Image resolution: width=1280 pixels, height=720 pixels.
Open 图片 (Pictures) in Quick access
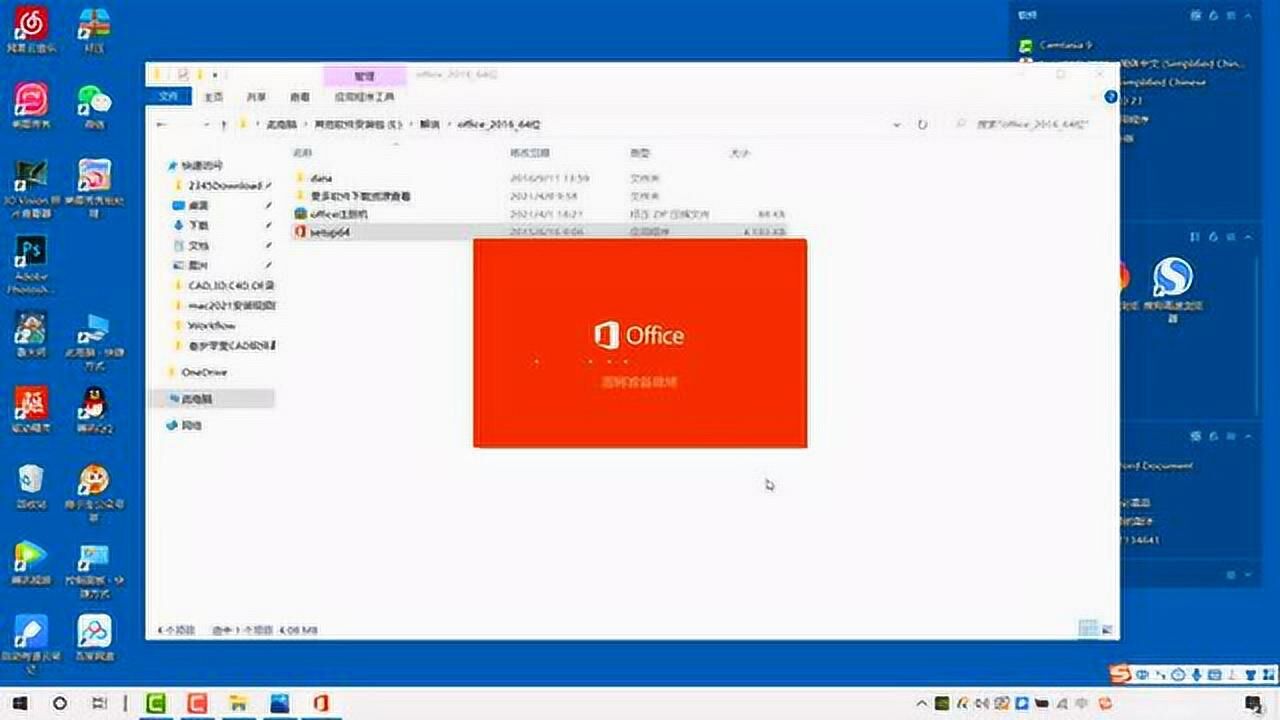click(198, 265)
